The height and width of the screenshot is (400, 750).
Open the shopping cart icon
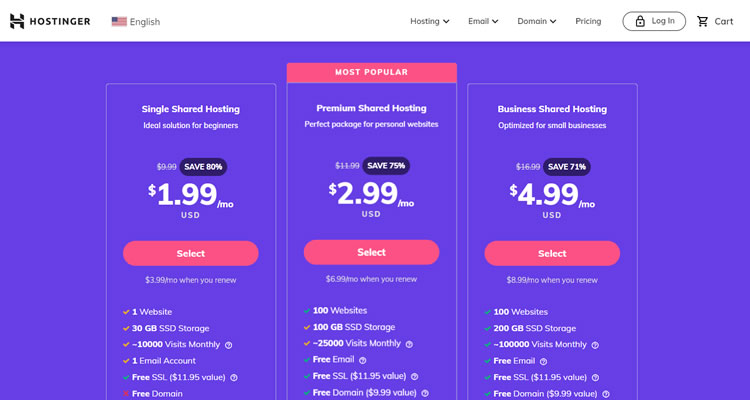click(x=702, y=21)
